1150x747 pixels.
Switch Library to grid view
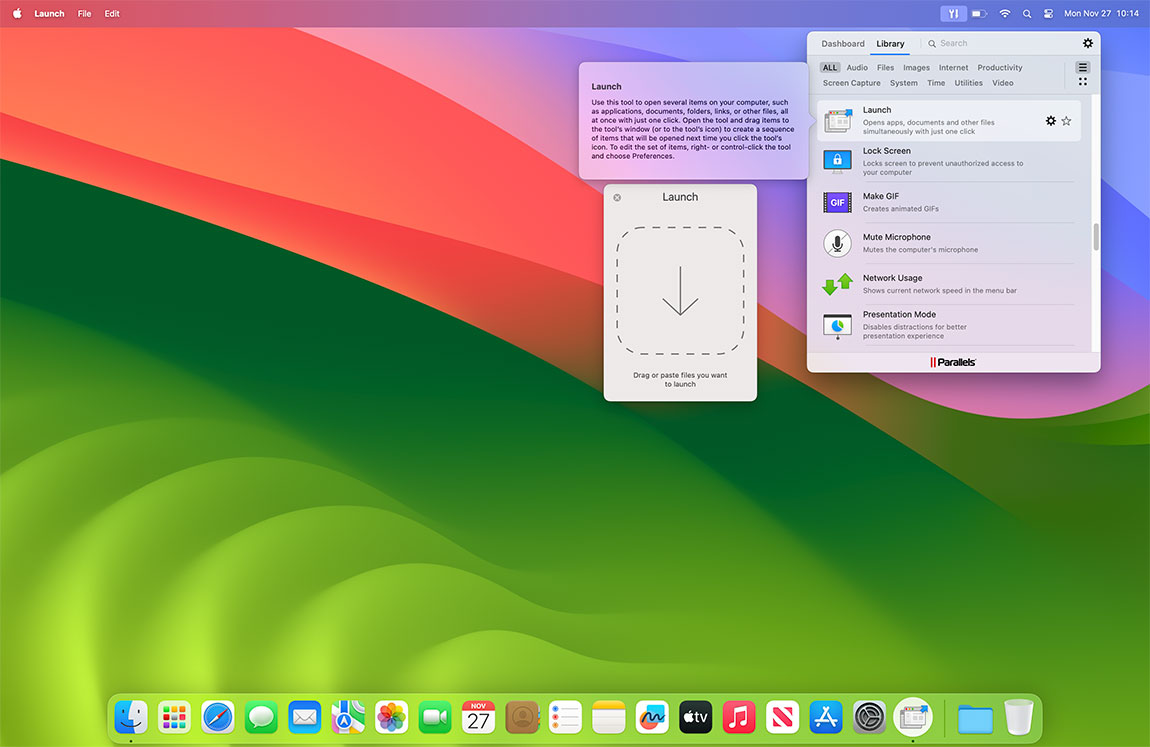(x=1082, y=82)
